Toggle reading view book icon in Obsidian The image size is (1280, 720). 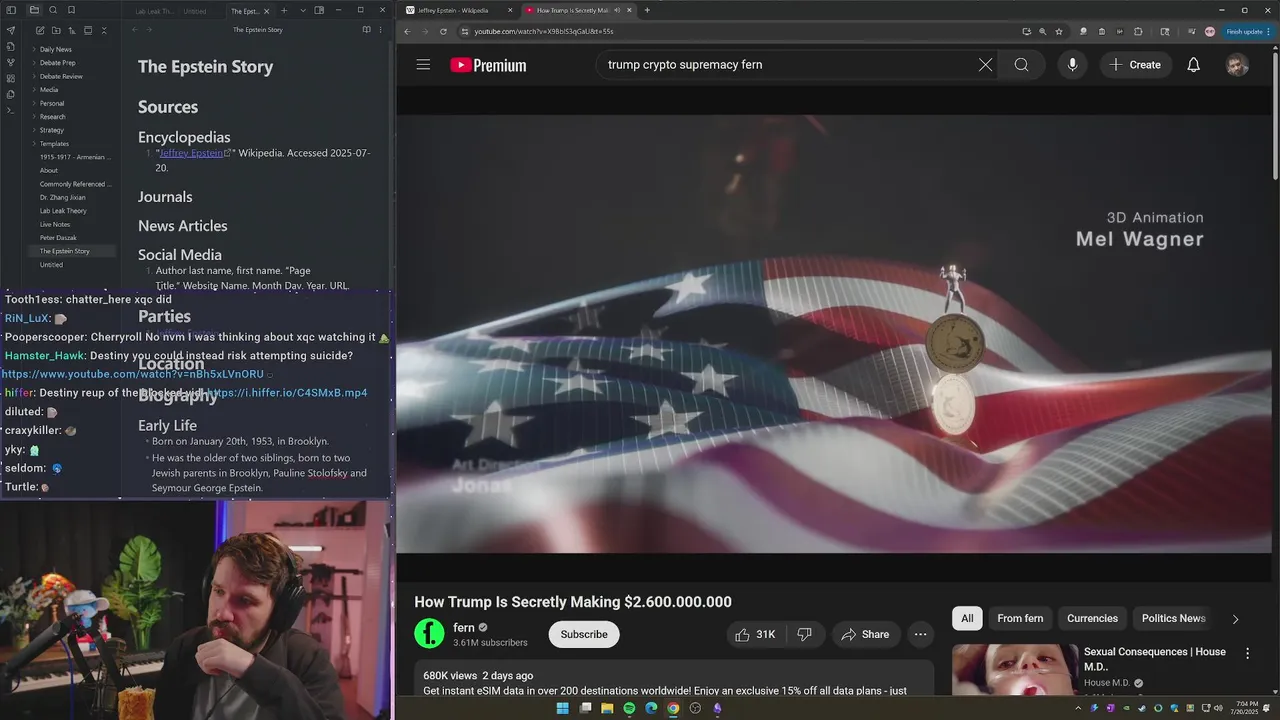pyautogui.click(x=367, y=30)
